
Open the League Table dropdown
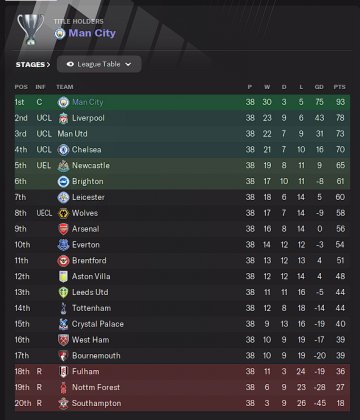(99, 64)
